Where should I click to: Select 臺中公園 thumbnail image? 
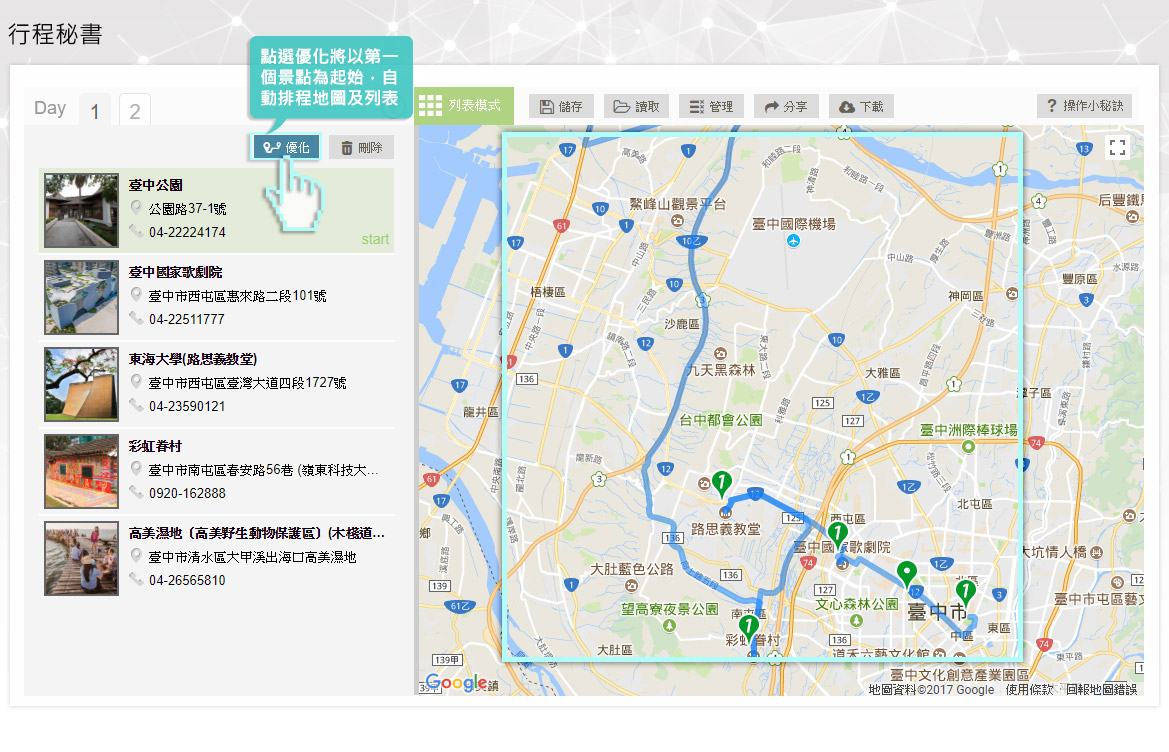(81, 211)
